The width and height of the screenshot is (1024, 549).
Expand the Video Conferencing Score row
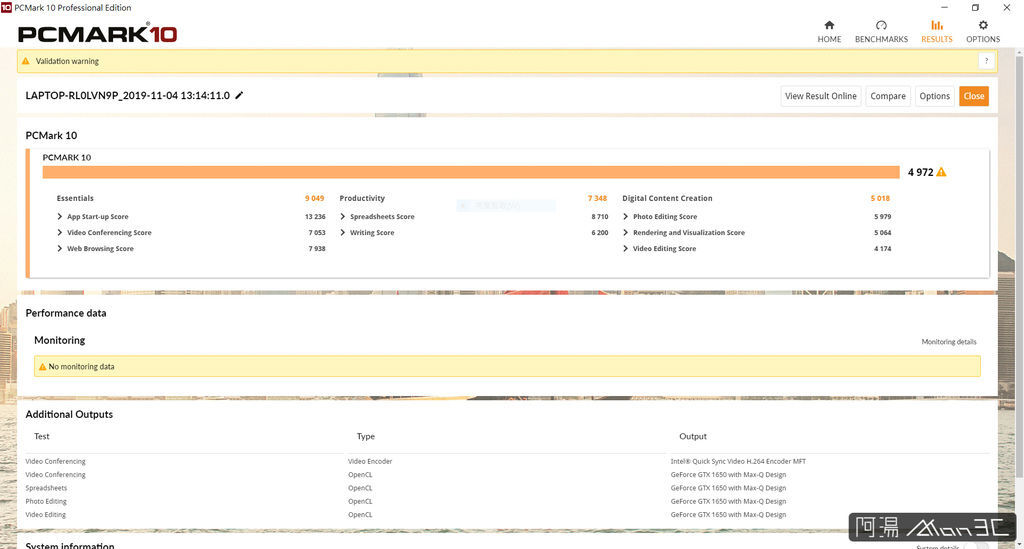tap(59, 232)
